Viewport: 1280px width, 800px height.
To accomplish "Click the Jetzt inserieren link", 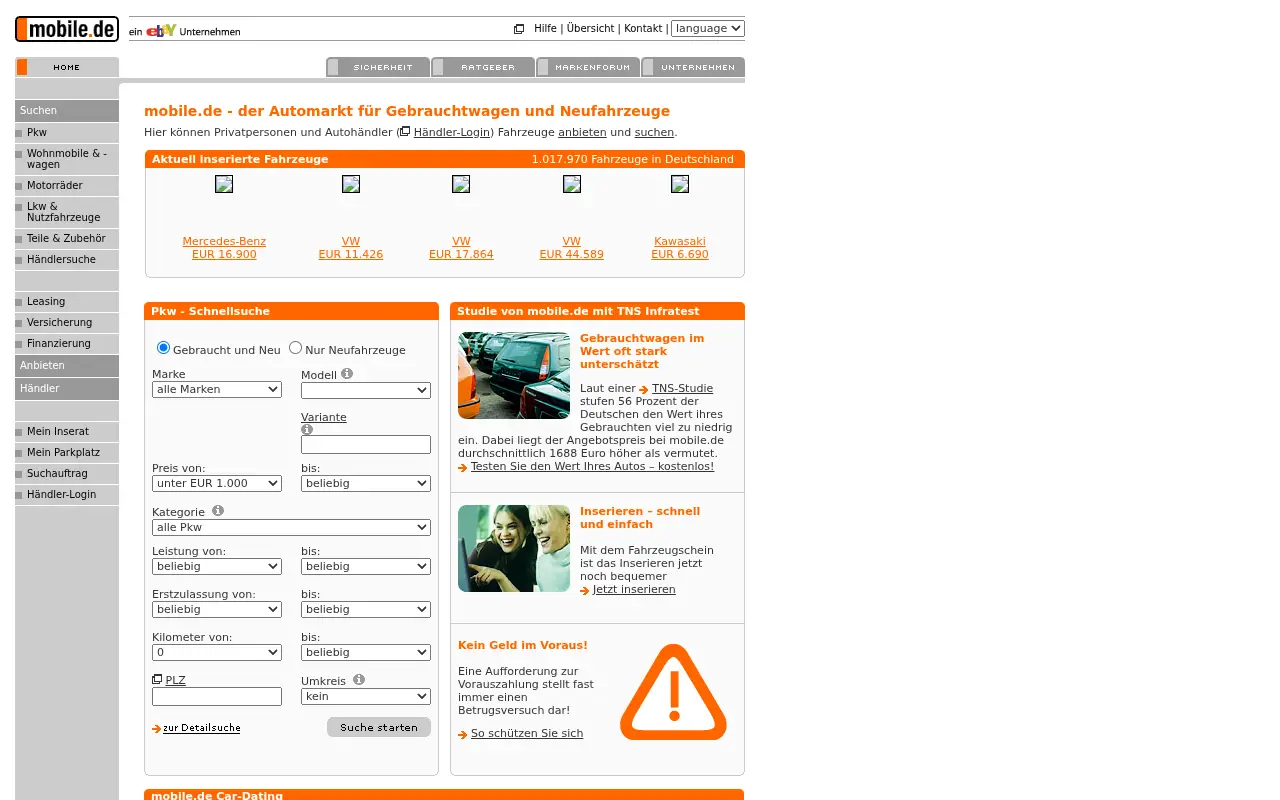I will (634, 590).
